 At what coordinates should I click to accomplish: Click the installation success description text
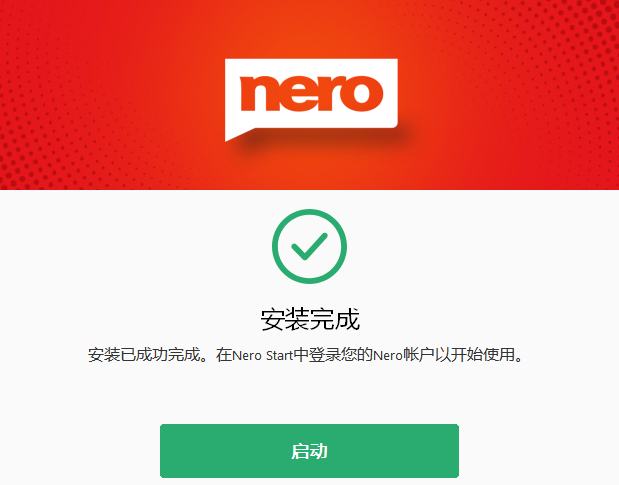click(305, 355)
